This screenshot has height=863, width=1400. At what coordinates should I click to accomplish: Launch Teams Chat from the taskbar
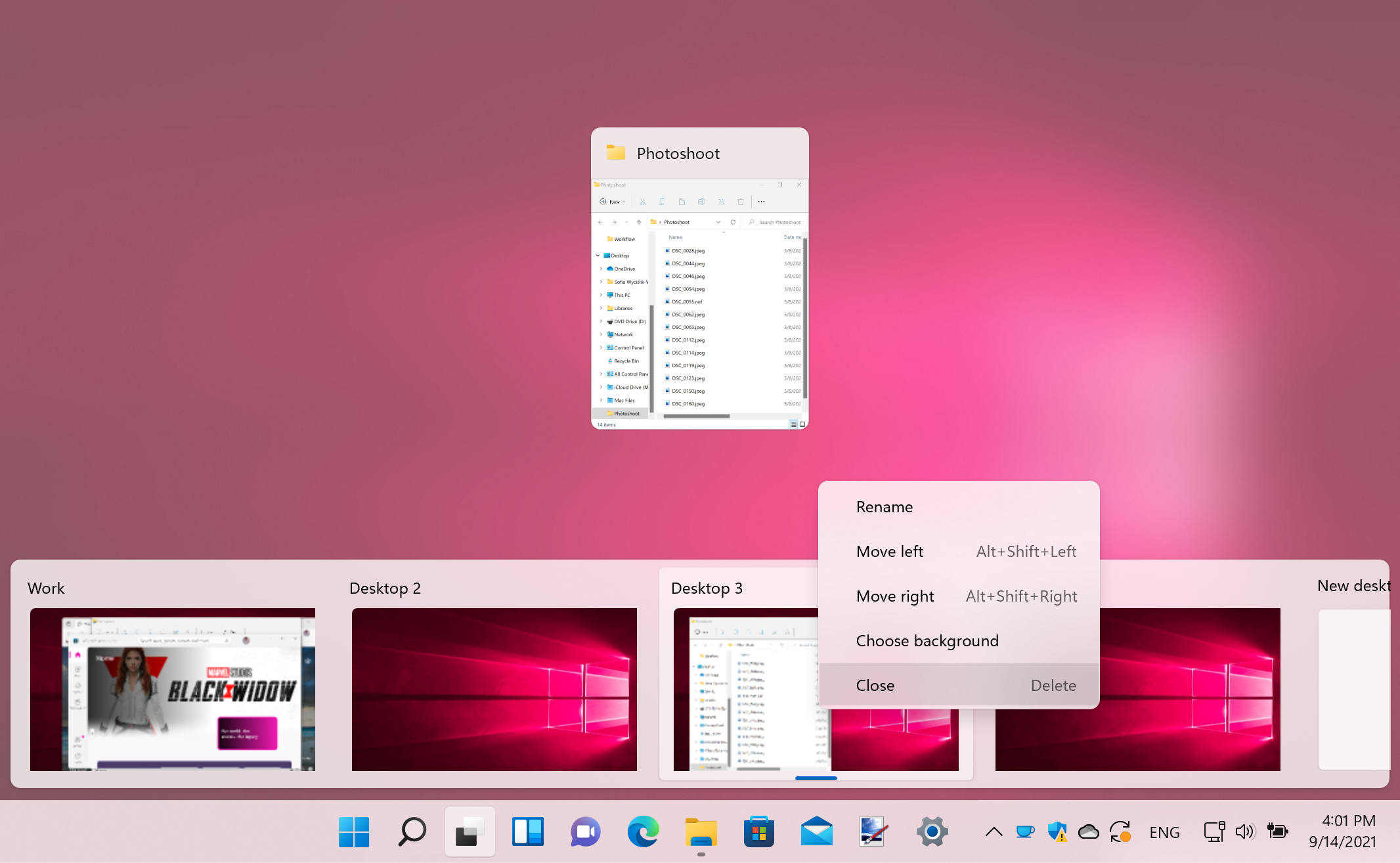585,832
